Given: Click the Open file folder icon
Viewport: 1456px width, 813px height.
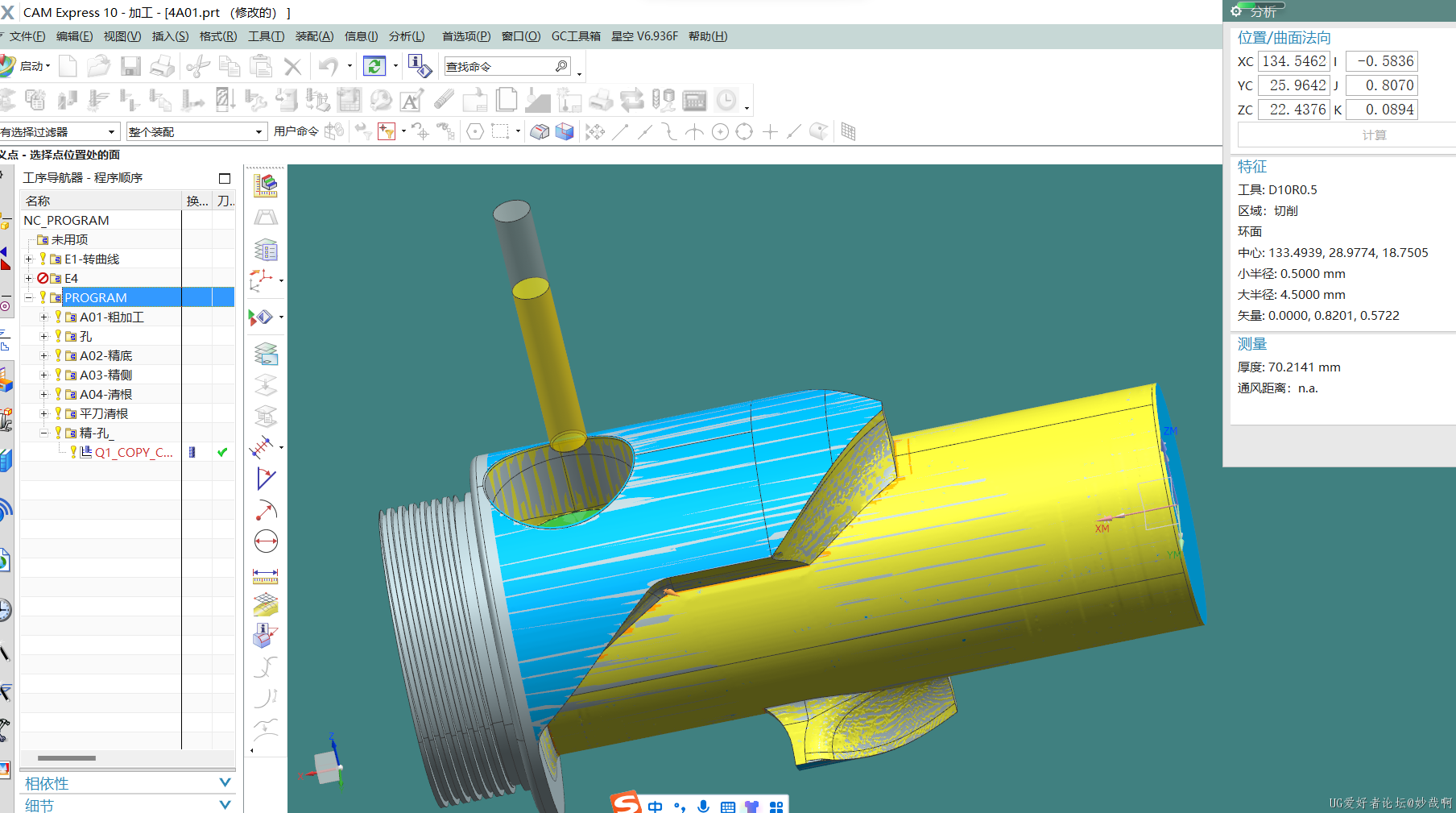Looking at the screenshot, I should [99, 66].
